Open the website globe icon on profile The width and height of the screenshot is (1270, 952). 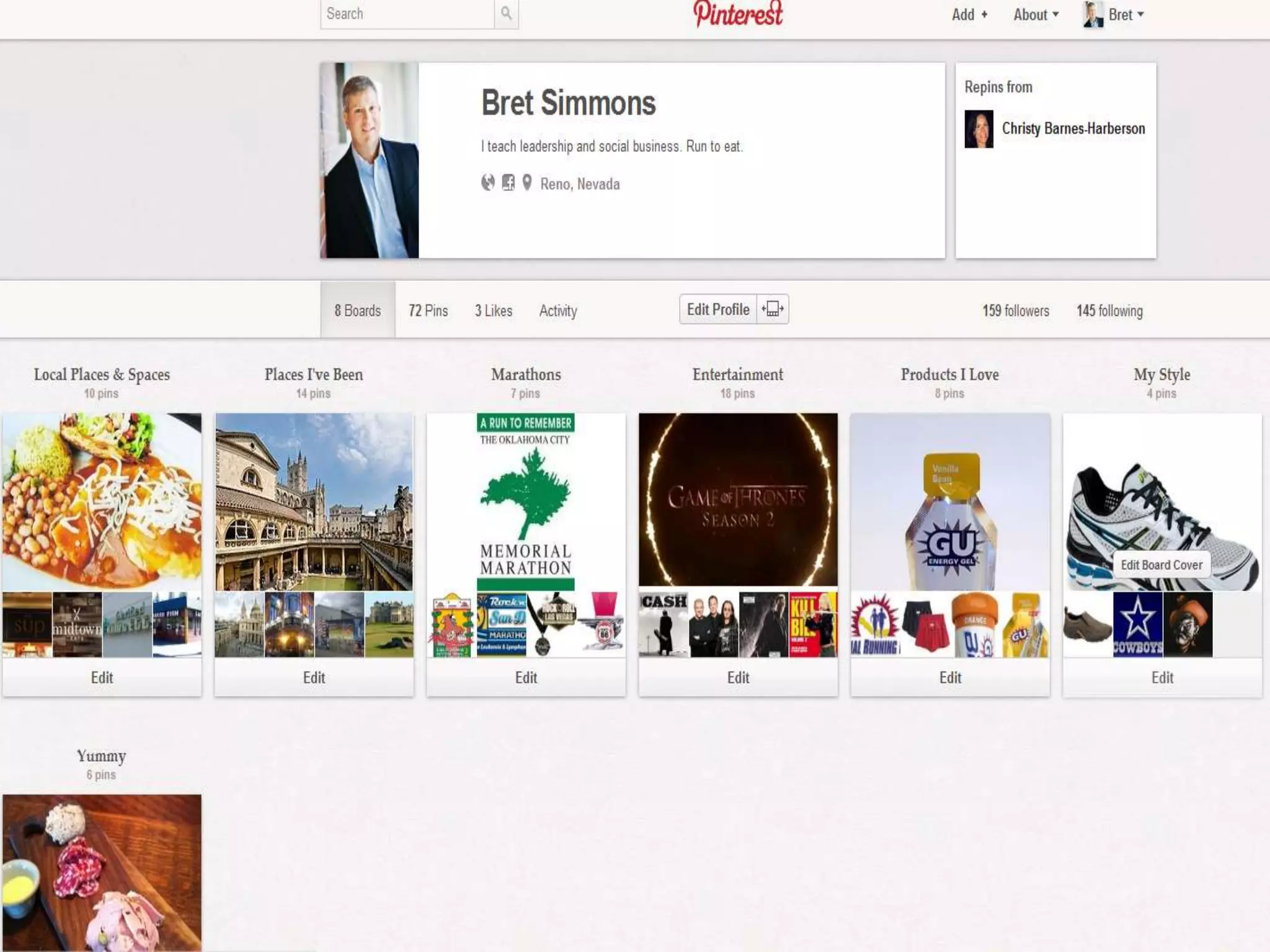tap(488, 182)
